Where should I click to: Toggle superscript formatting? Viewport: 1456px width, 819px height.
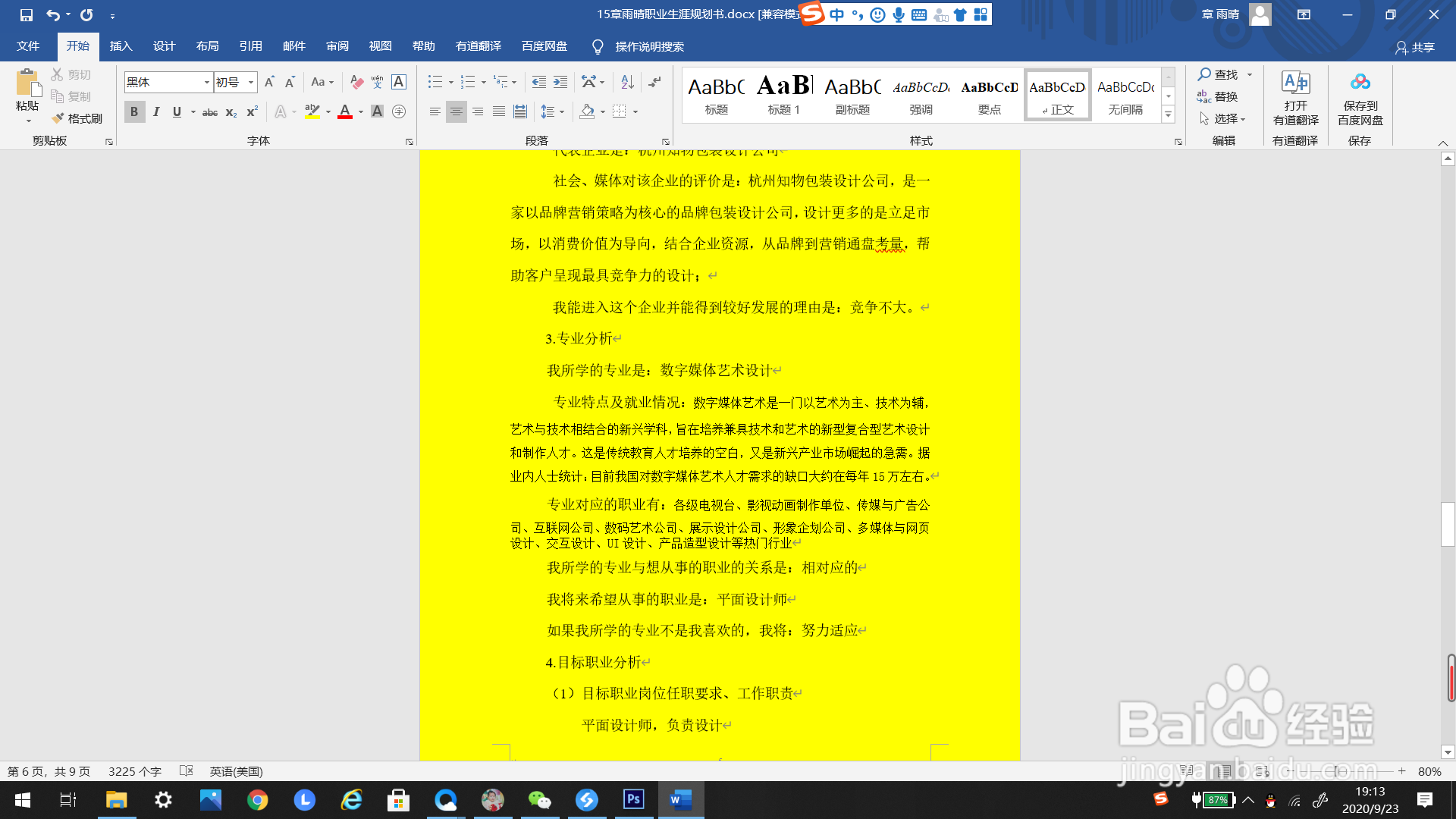coord(253,111)
